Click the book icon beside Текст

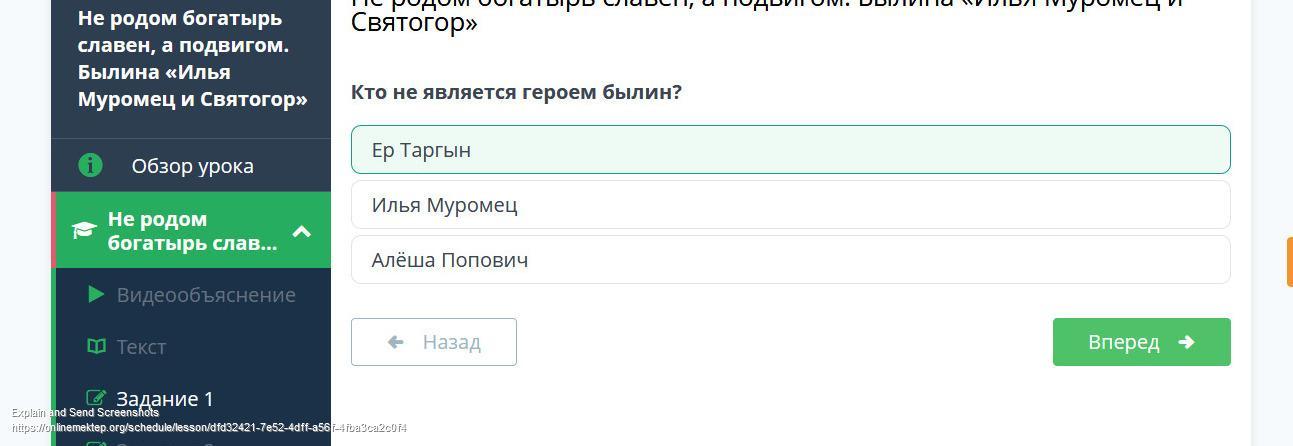pos(96,346)
